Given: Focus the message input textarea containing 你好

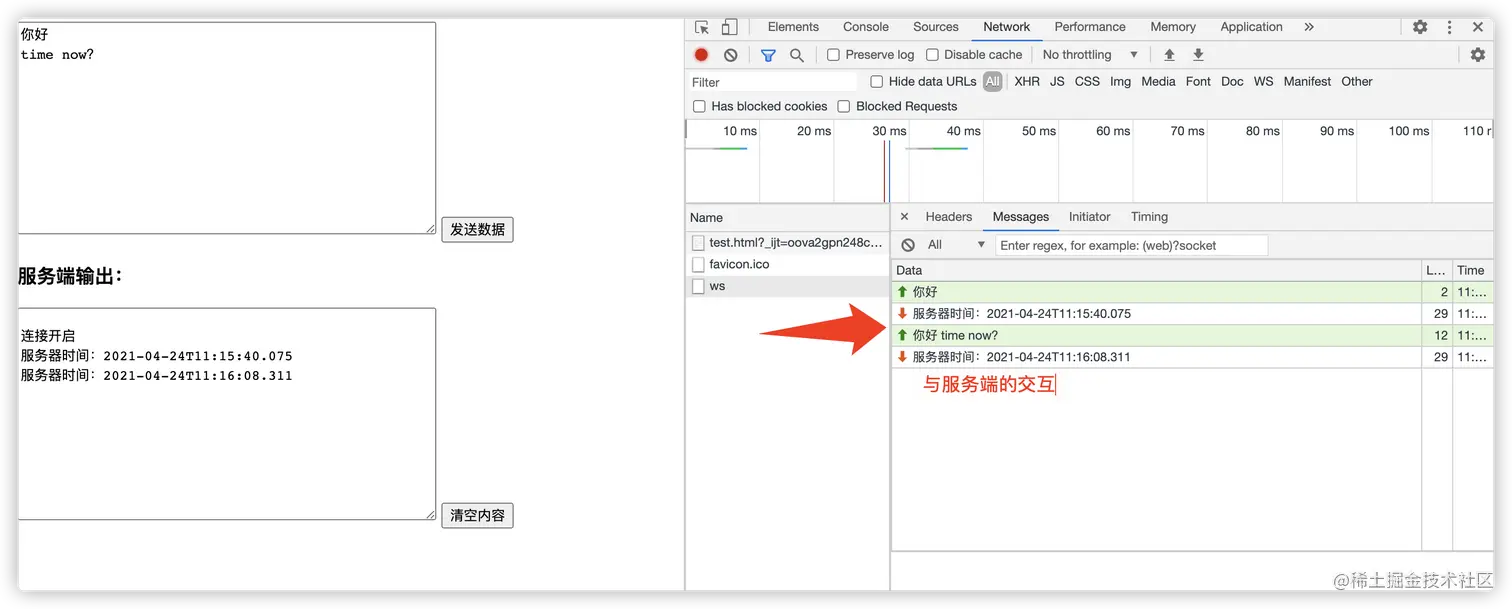Looking at the screenshot, I should tap(227, 128).
